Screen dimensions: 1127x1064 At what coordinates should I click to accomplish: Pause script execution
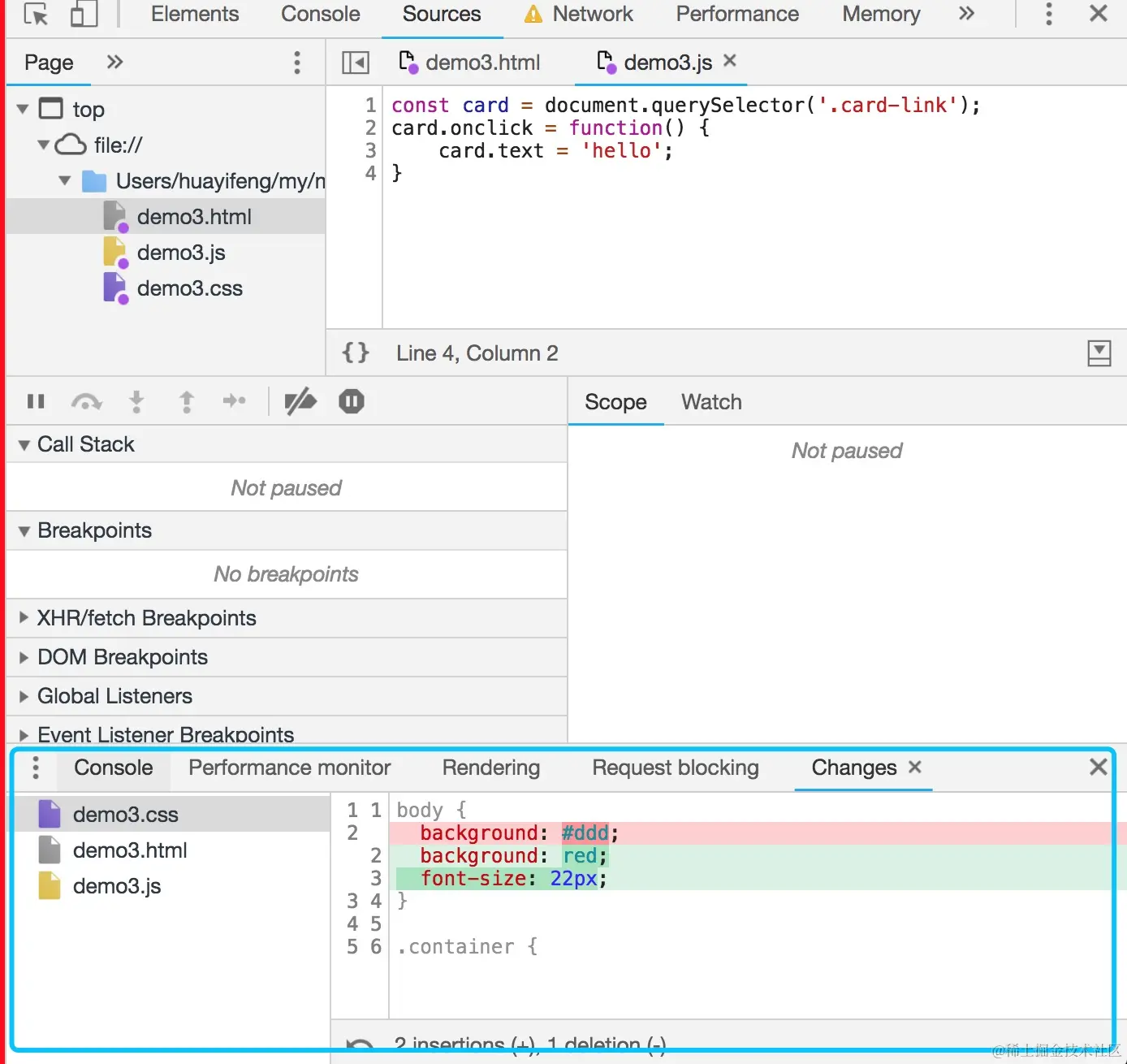pyautogui.click(x=36, y=401)
